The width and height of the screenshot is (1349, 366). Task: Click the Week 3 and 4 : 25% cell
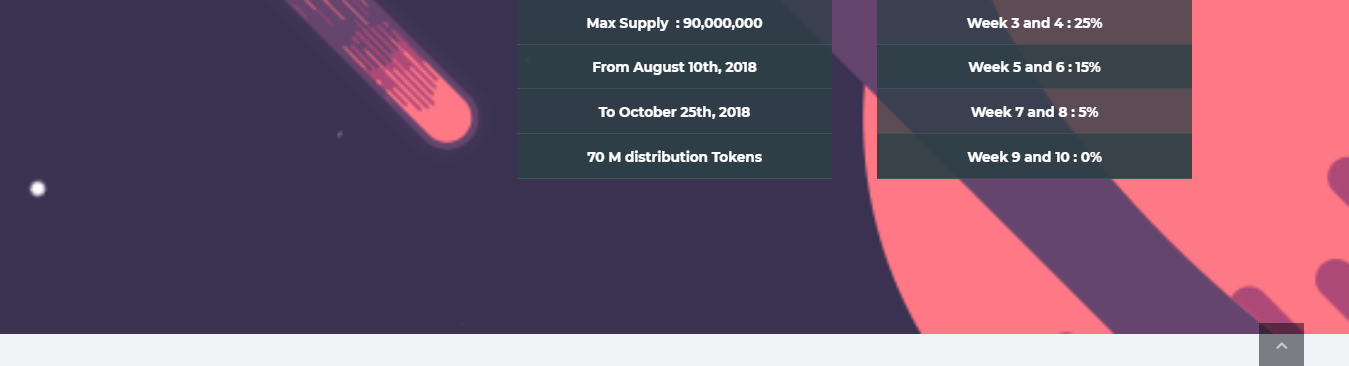pyautogui.click(x=1034, y=22)
